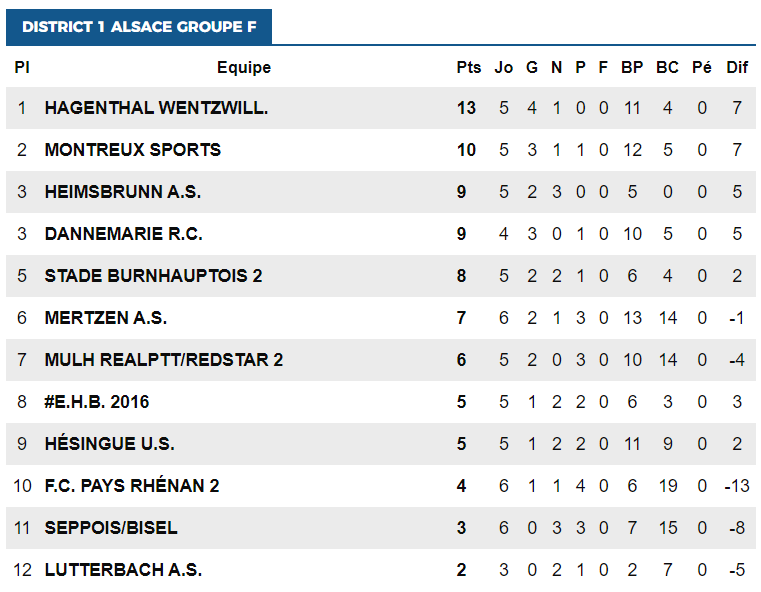Open the Lutterbach A.S. team link
Viewport: 761px width, 592px height.
coord(123,570)
